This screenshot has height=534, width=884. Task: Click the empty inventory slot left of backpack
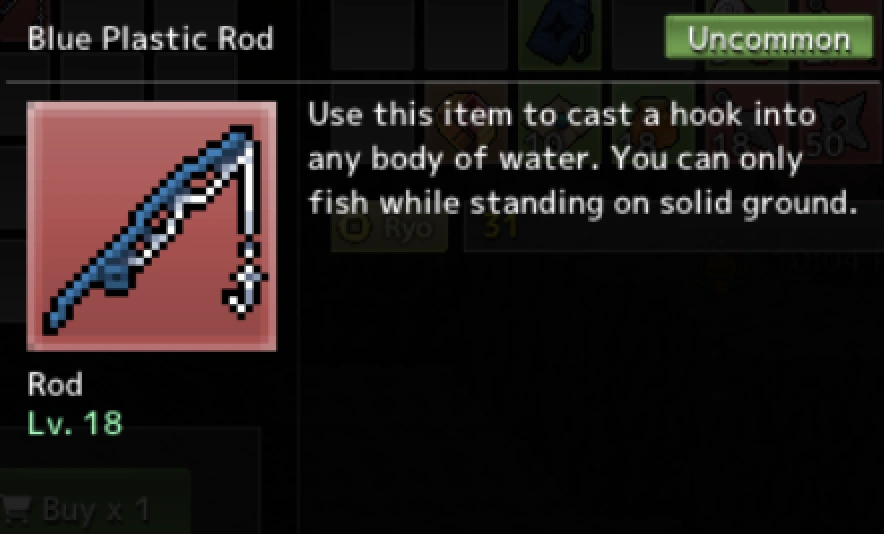point(466,35)
